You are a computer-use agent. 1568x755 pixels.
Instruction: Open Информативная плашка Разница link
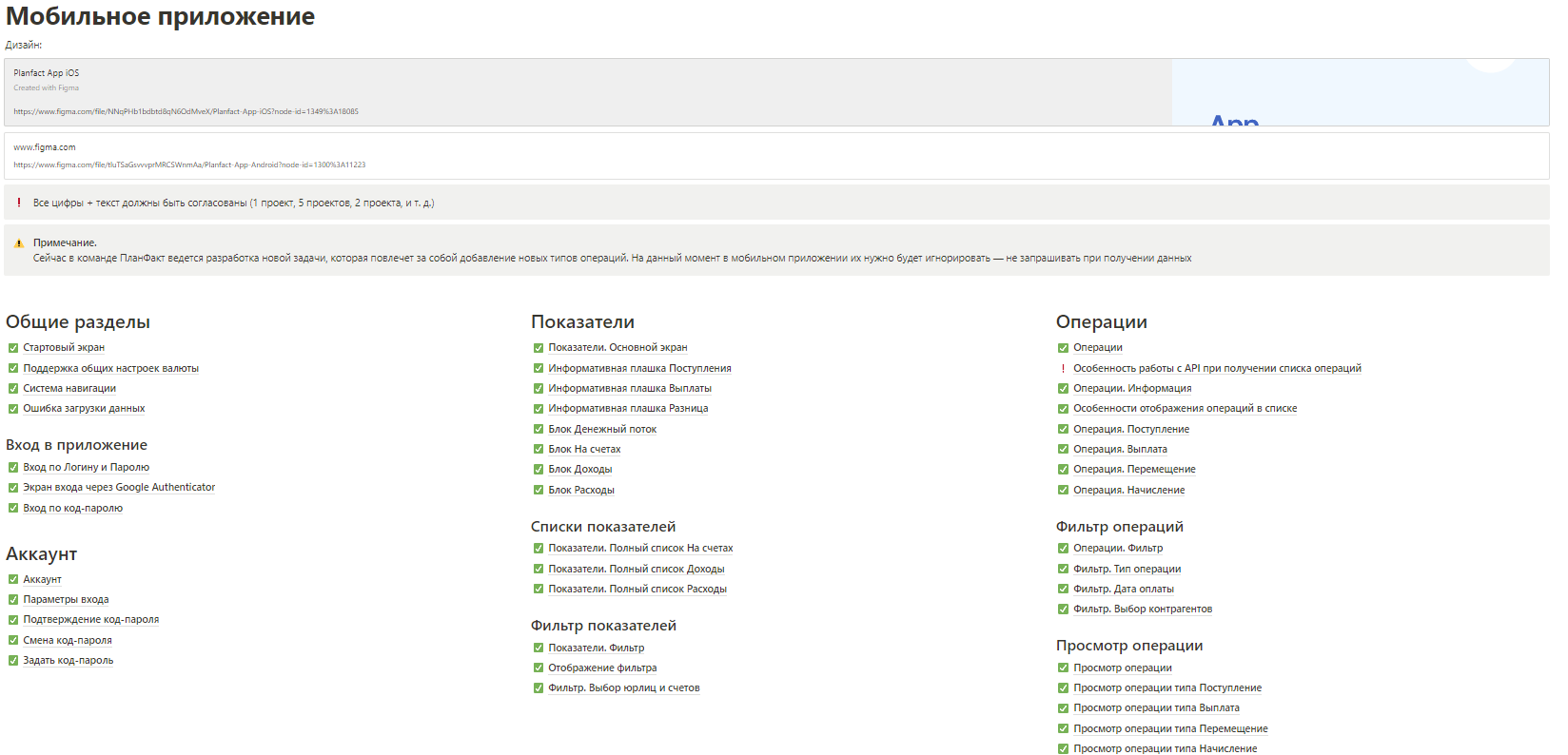click(628, 409)
